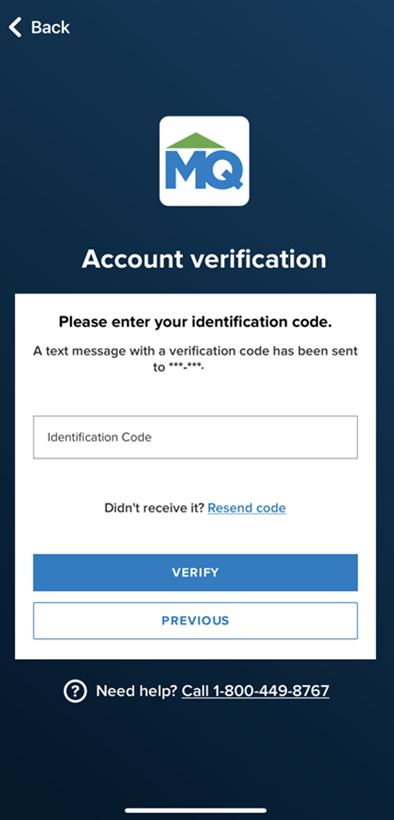The width and height of the screenshot is (394, 820).
Task: Tap the "Please enter your identification code" prompt
Action: (195, 322)
